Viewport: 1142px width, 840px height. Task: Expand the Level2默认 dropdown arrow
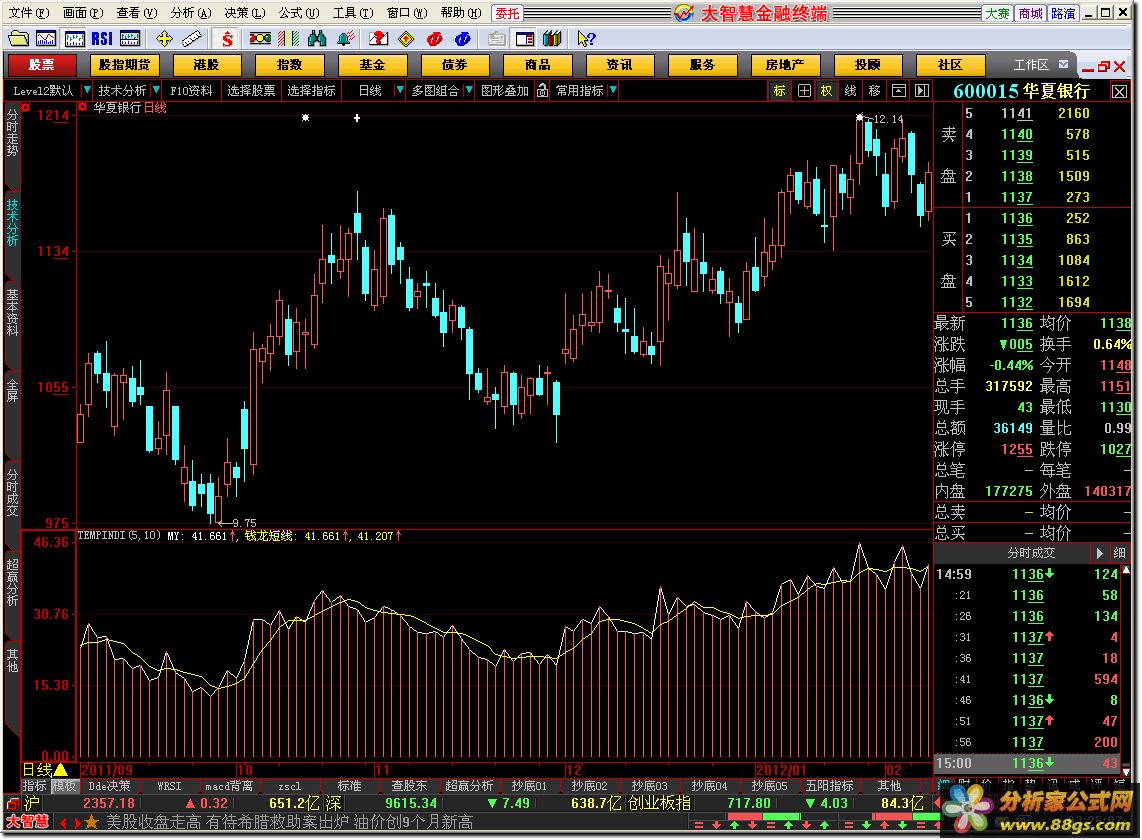coord(87,90)
